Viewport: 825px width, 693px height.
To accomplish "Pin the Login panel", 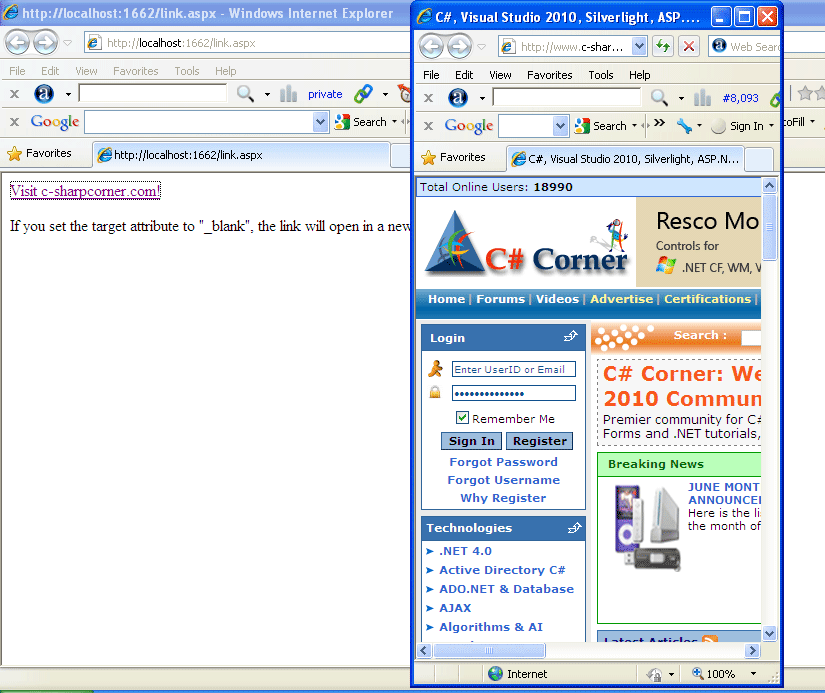I will point(571,336).
